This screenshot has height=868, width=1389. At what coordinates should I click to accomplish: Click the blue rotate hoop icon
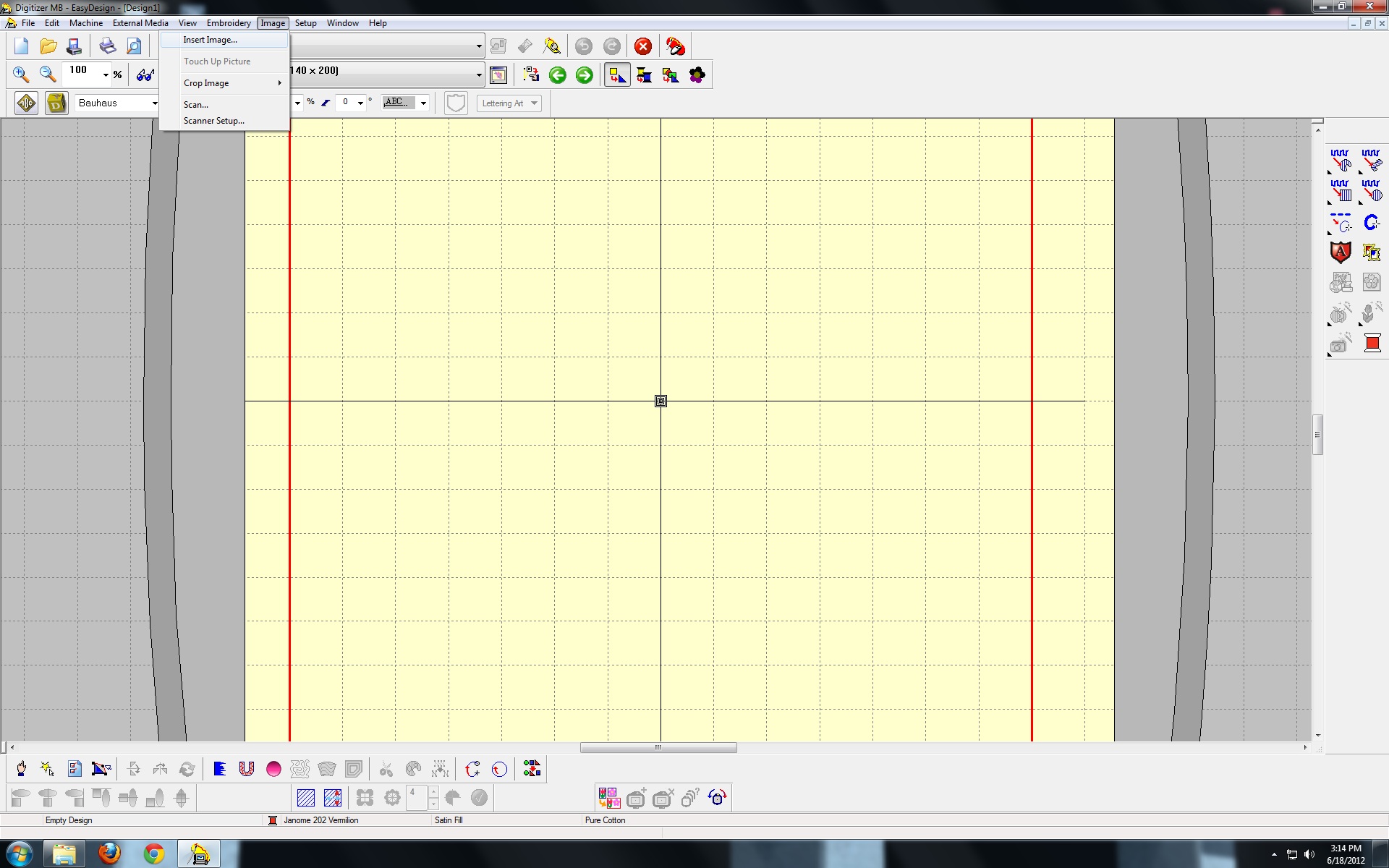tap(717, 798)
